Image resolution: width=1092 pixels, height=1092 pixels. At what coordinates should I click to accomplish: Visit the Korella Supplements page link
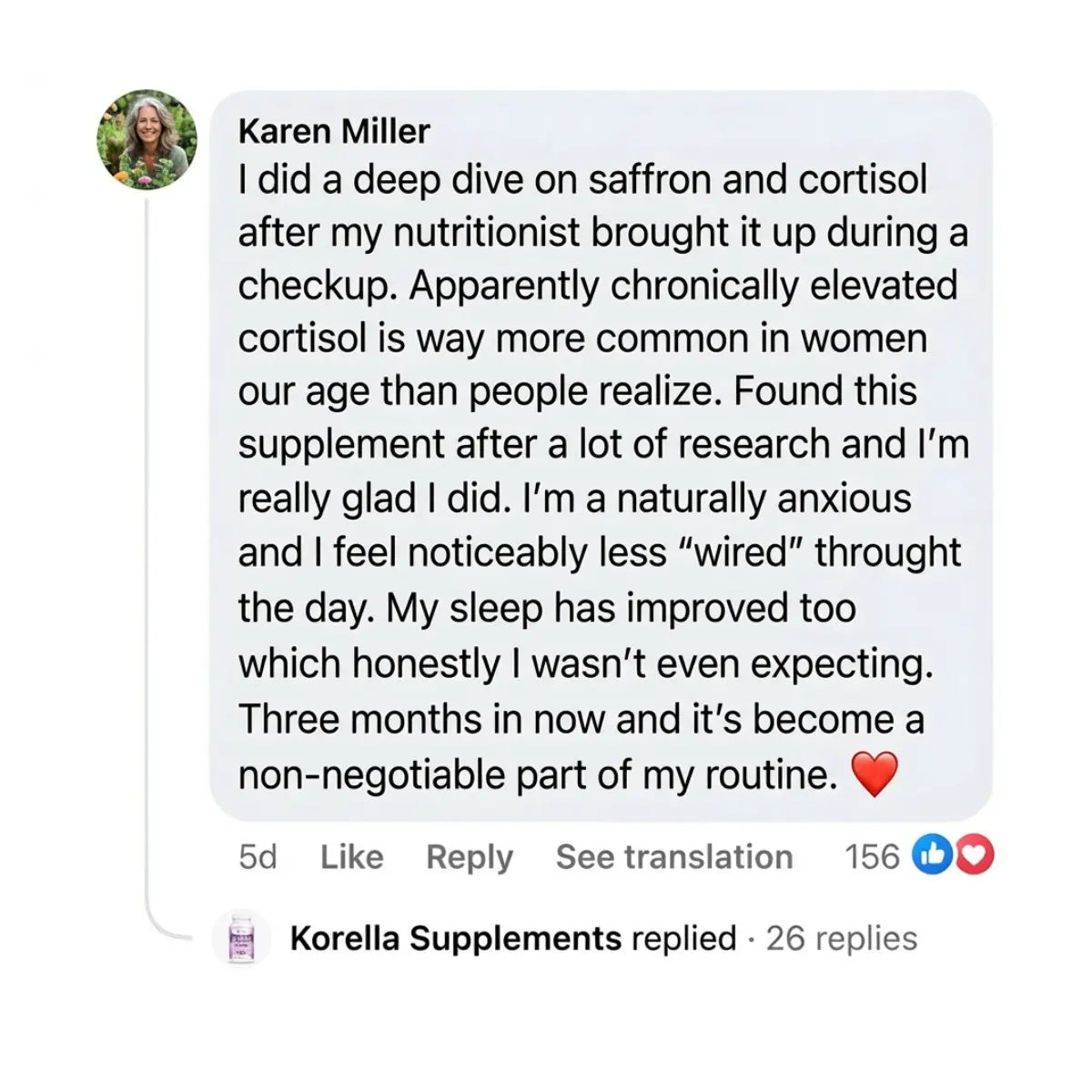point(455,938)
